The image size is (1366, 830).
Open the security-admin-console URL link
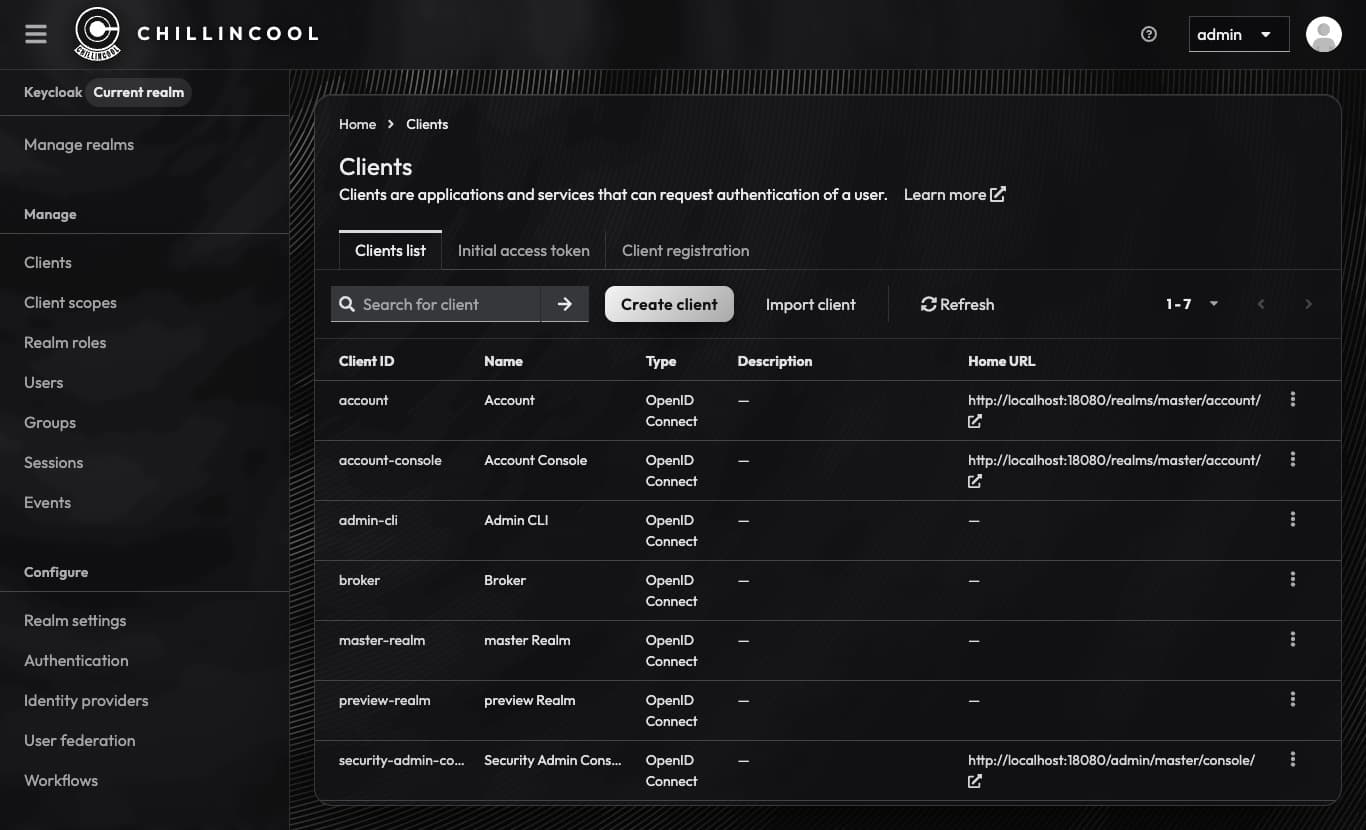click(1111, 760)
